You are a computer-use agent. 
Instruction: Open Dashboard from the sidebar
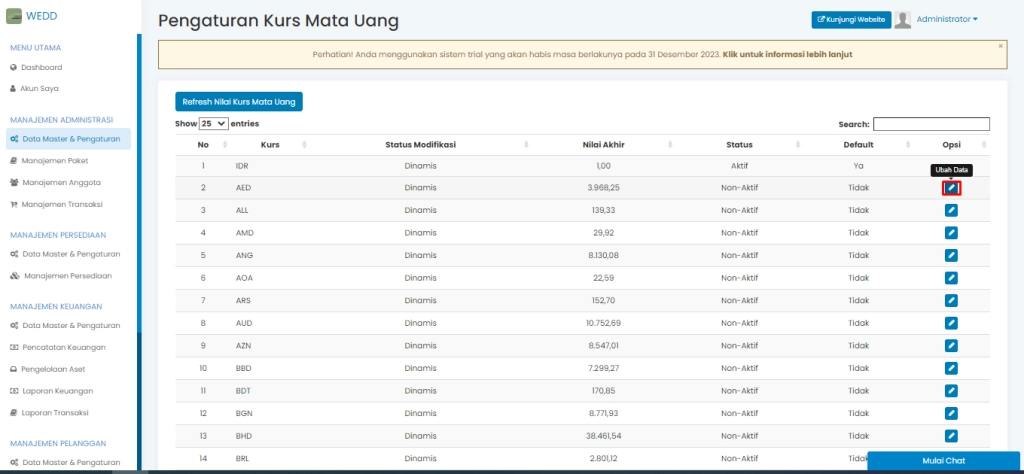pos(42,67)
